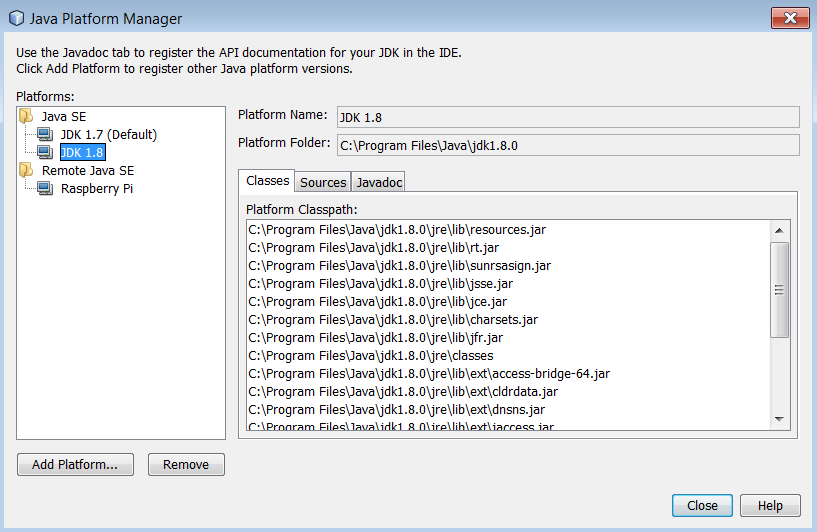Click the Remote Java SE folder icon
The image size is (817, 532).
pos(27,170)
